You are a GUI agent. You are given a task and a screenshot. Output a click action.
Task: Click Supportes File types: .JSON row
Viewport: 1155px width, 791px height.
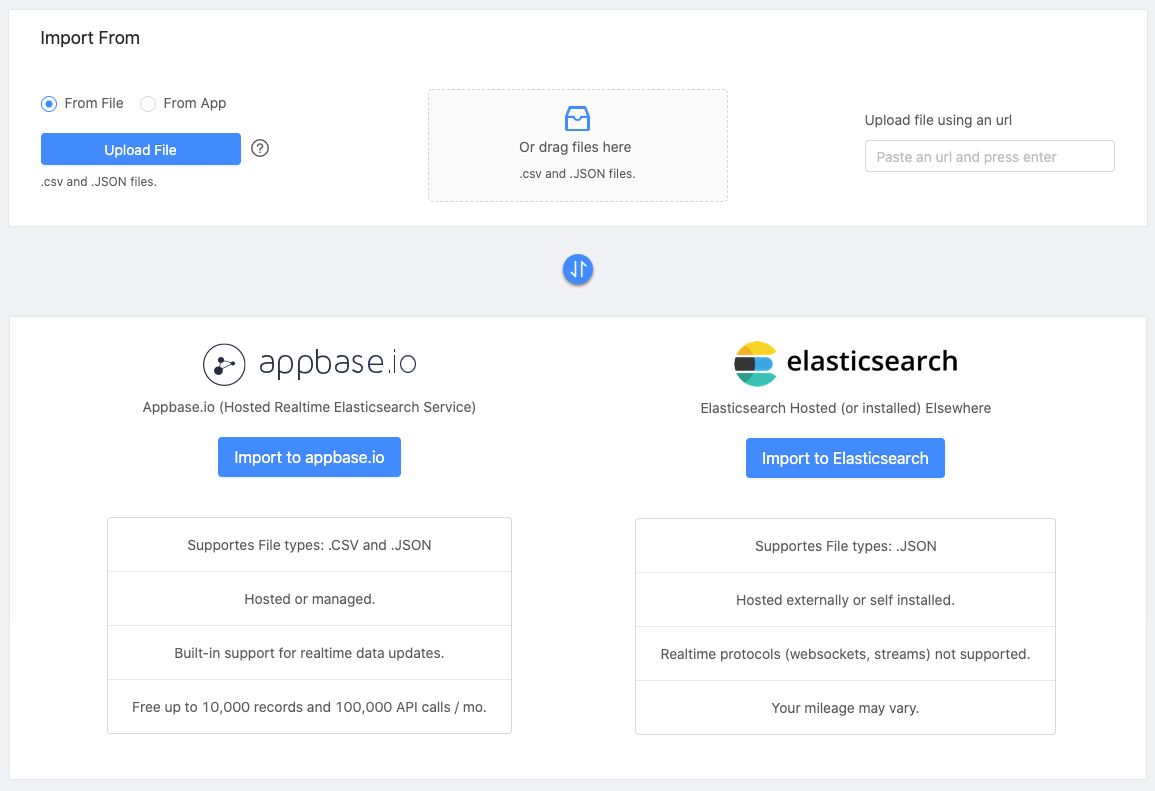pyautogui.click(x=846, y=546)
